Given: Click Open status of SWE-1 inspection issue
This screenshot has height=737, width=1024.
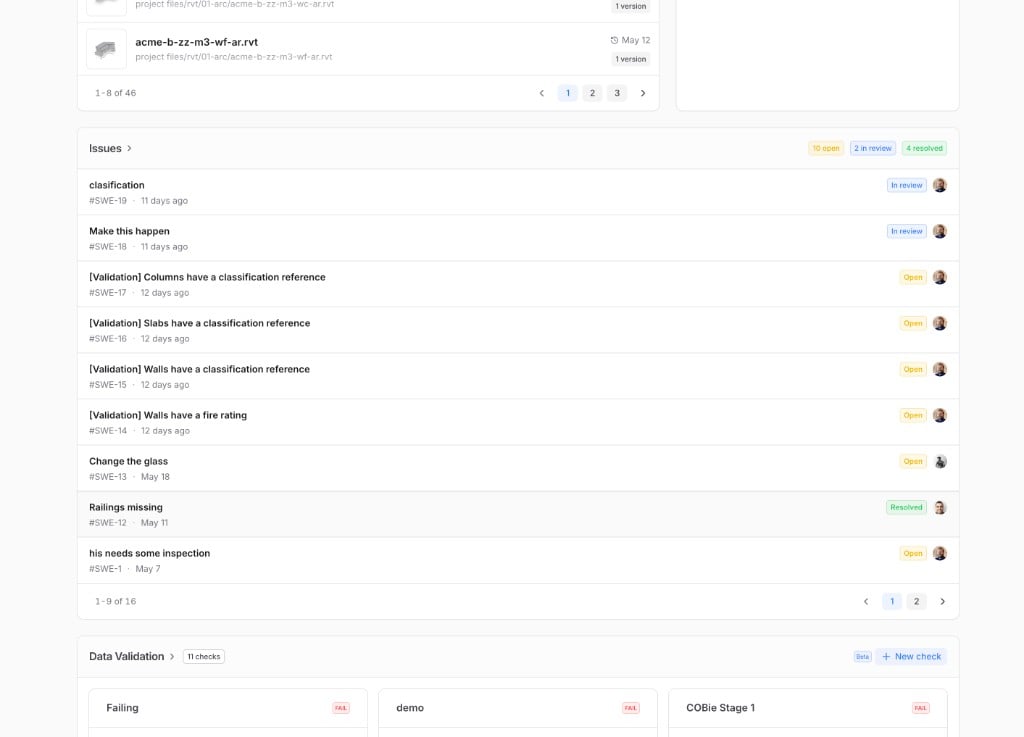Looking at the screenshot, I should click(913, 554).
